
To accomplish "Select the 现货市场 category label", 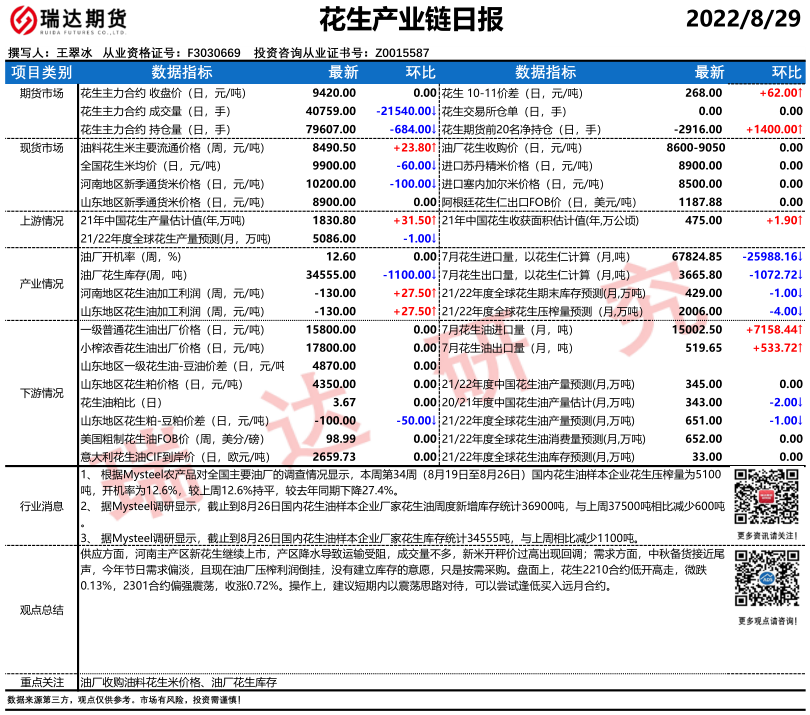I will pos(41,147).
